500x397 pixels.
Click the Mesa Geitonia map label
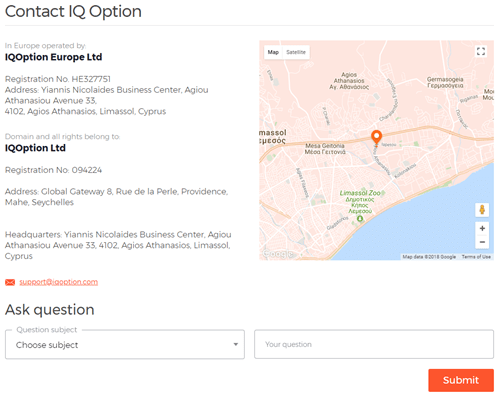click(325, 149)
